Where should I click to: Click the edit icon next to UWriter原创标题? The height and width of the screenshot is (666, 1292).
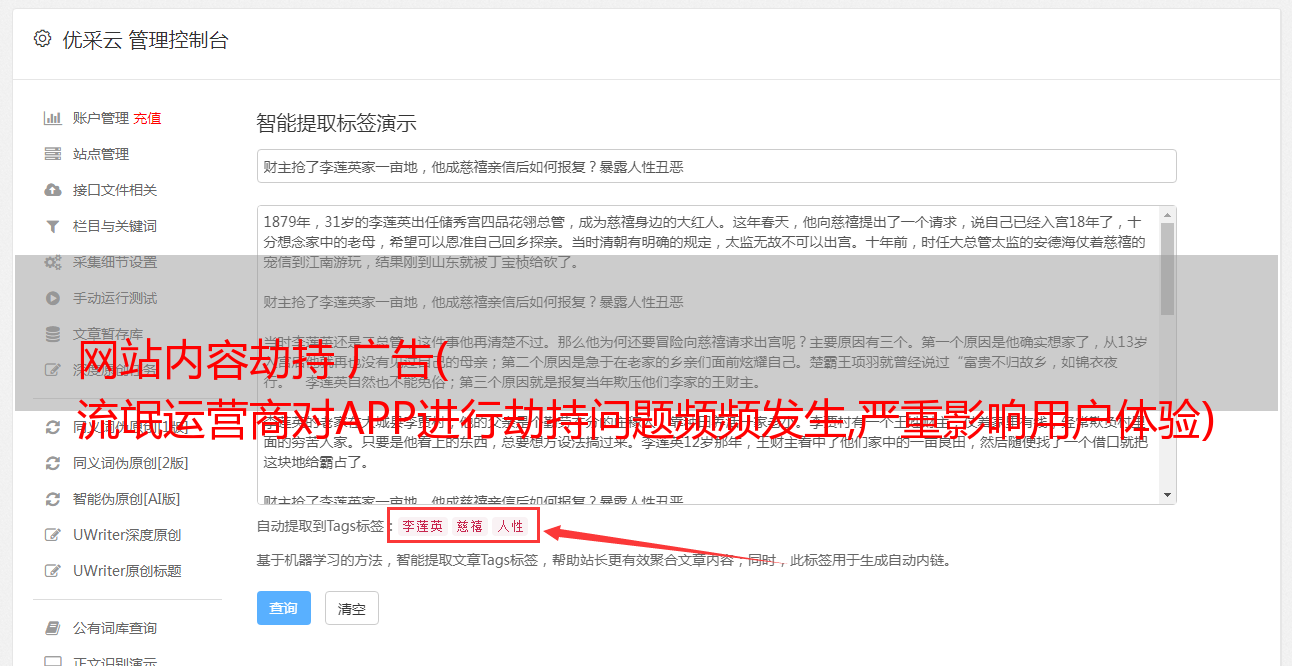coord(52,571)
